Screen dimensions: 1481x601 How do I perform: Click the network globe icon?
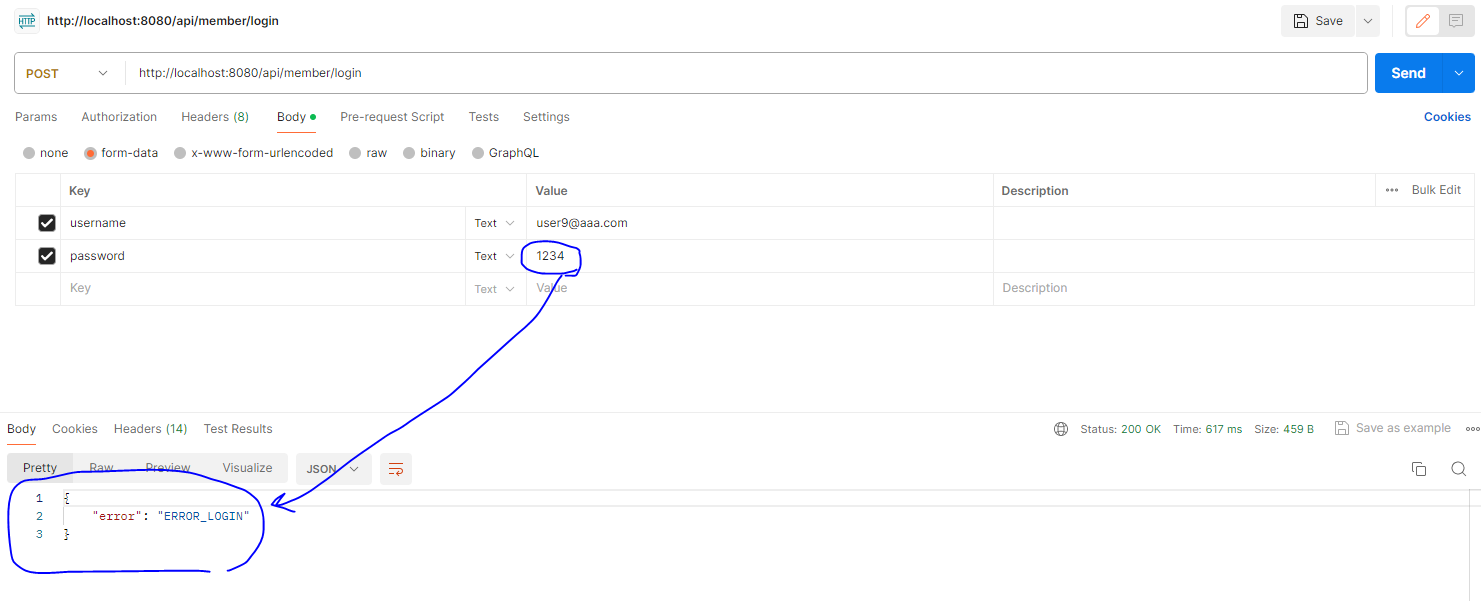coord(1061,429)
